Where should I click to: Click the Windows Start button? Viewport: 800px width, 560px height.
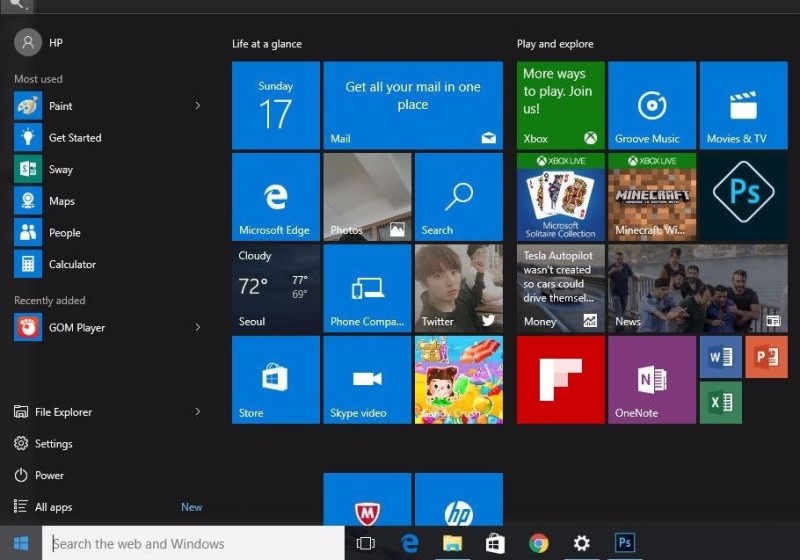point(20,543)
